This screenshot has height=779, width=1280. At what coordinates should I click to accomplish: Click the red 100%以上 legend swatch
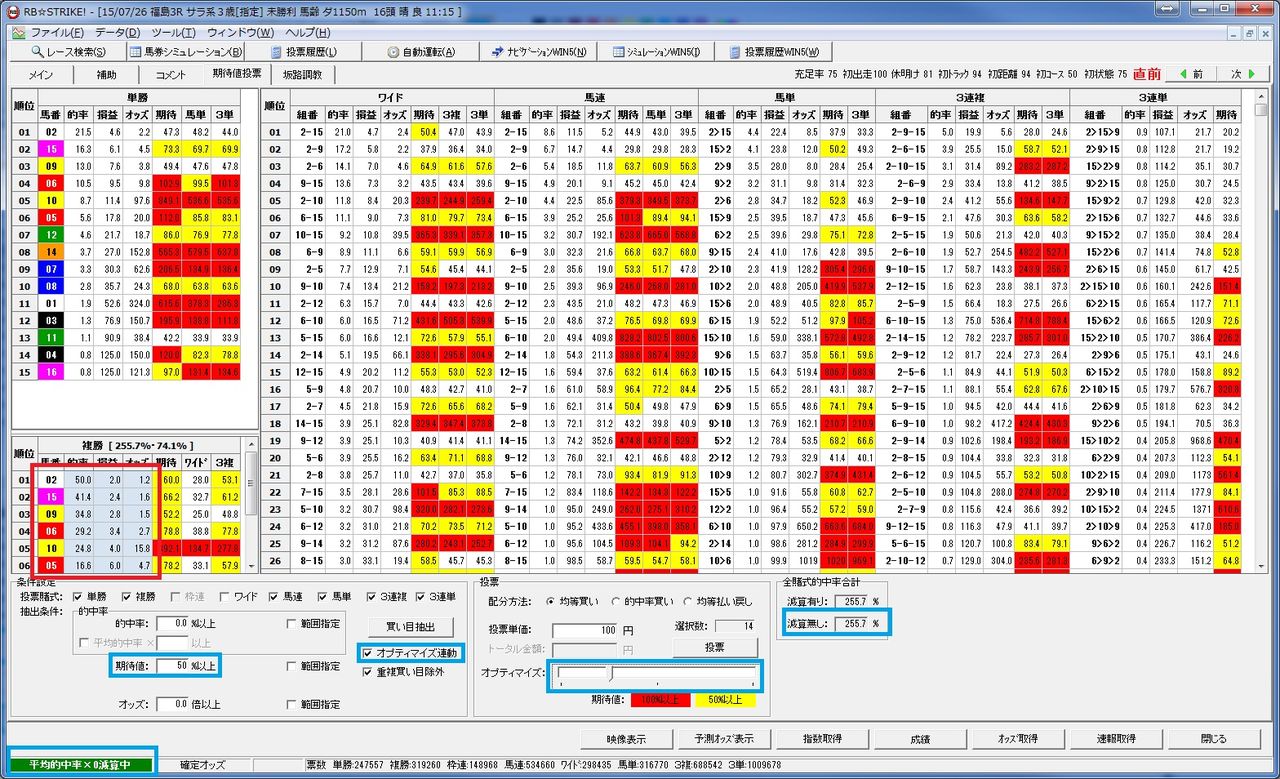pos(661,699)
